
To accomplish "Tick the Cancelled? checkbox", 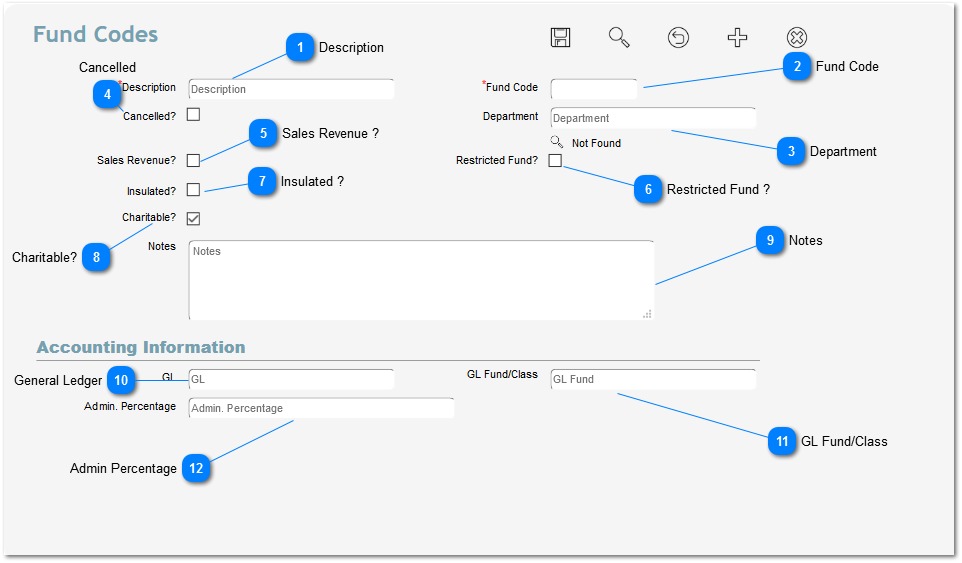I will (x=193, y=115).
